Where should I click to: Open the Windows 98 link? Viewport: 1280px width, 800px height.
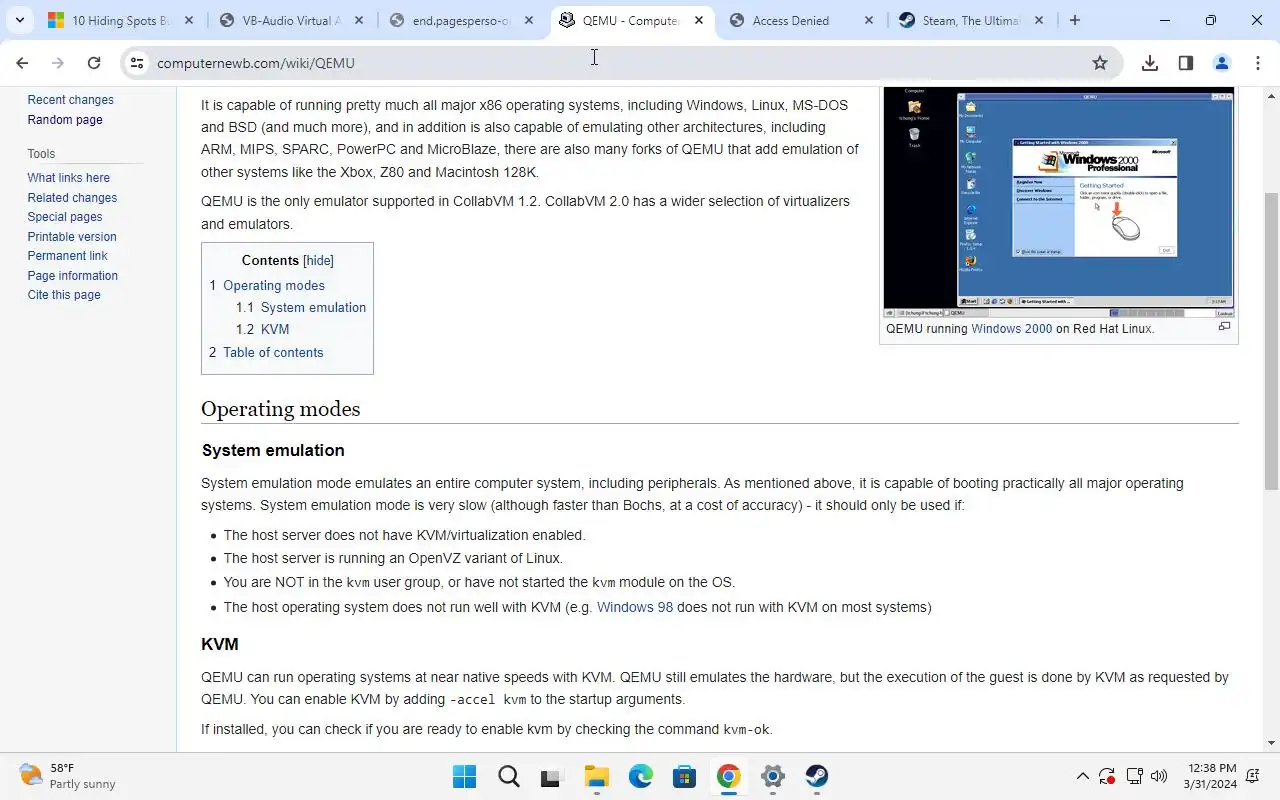tap(635, 607)
